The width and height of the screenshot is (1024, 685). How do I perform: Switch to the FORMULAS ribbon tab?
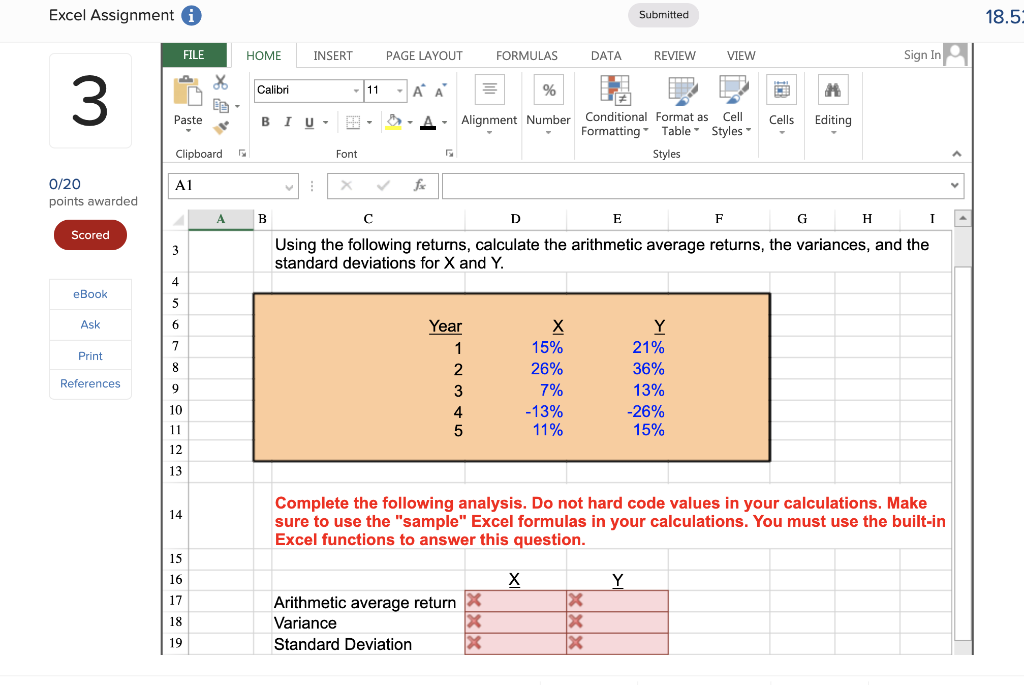click(x=527, y=56)
